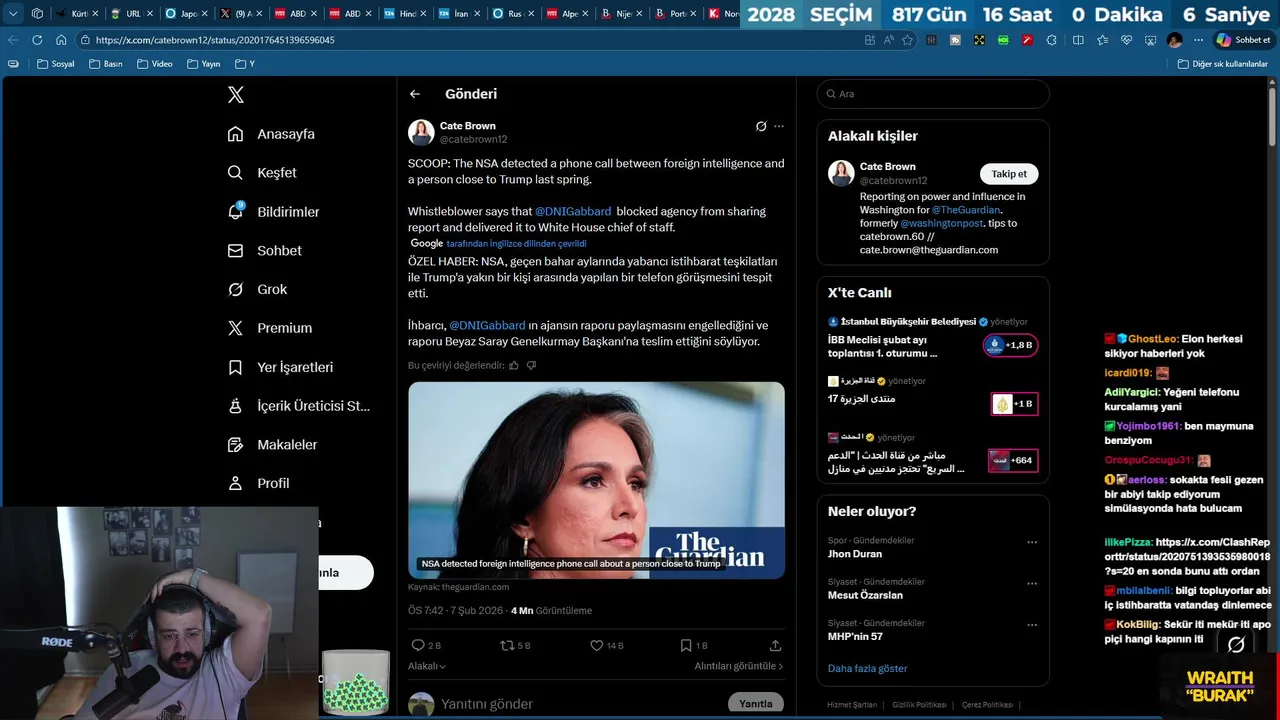
Task: Open Profil in sidebar
Action: pyautogui.click(x=259, y=483)
